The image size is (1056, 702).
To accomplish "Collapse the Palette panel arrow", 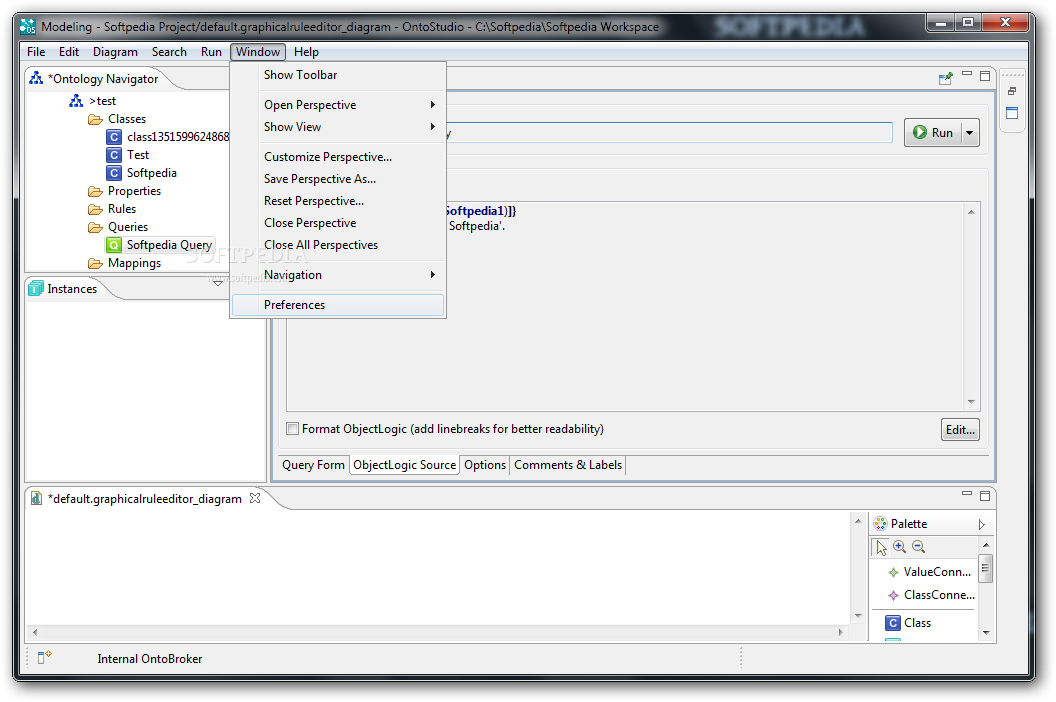I will pos(981,524).
